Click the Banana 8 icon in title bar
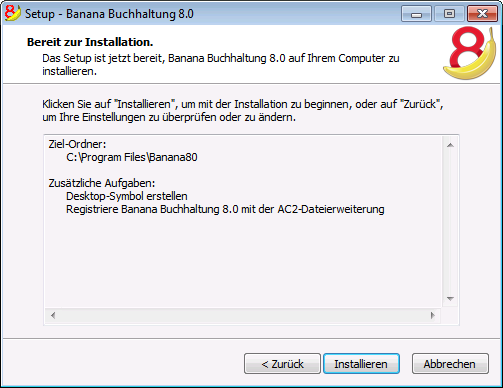This screenshot has width=503, height=388. point(12,13)
